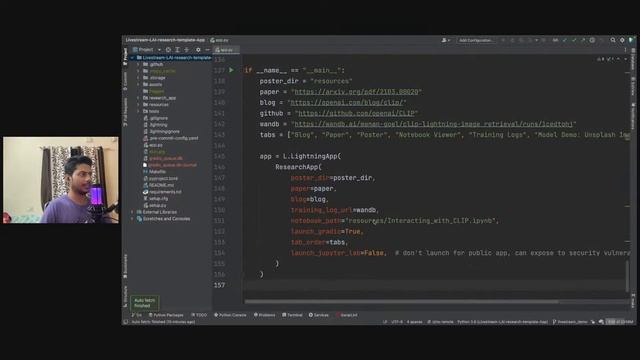Viewport: 640px width, 360px height.
Task: Select pyproject.toml file
Action: (160, 178)
